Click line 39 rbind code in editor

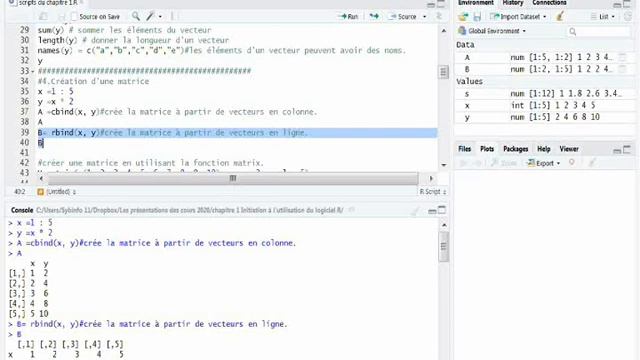point(173,133)
